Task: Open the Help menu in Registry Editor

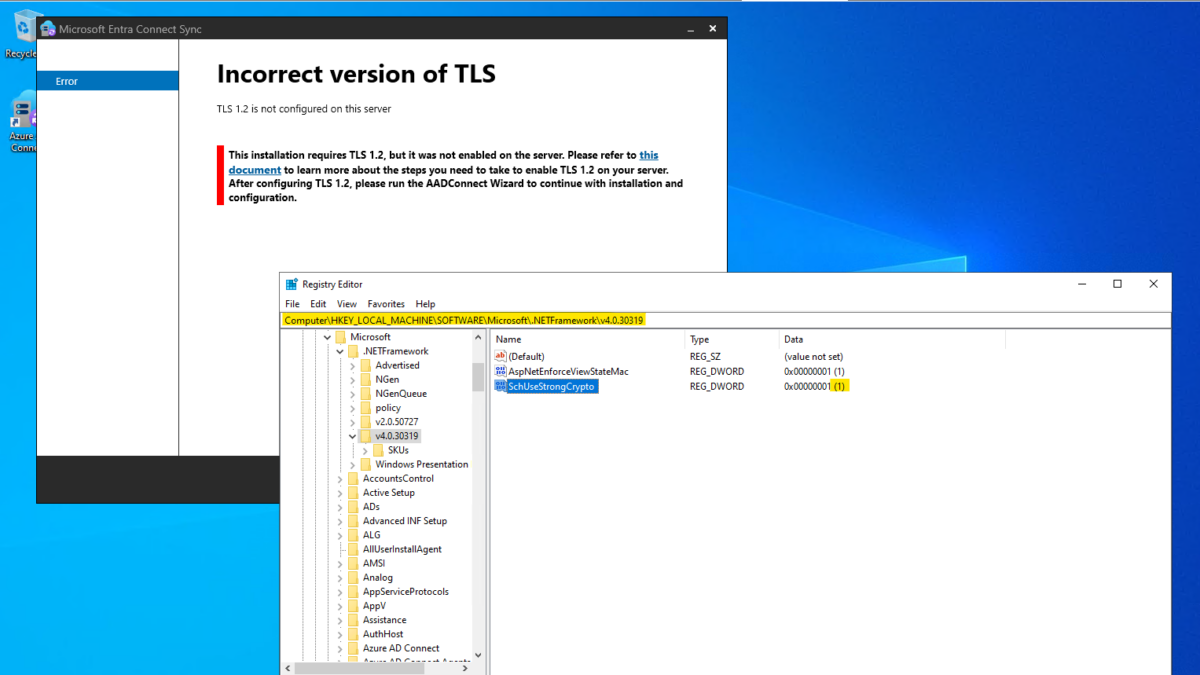Action: pyautogui.click(x=425, y=304)
